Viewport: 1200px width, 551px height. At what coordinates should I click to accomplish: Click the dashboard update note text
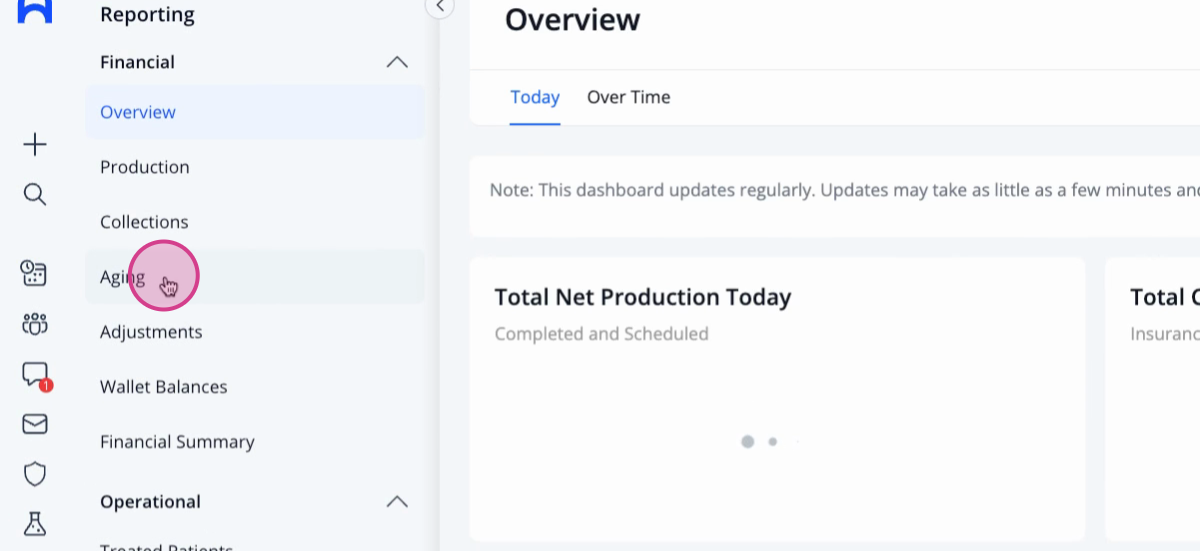click(x=845, y=190)
